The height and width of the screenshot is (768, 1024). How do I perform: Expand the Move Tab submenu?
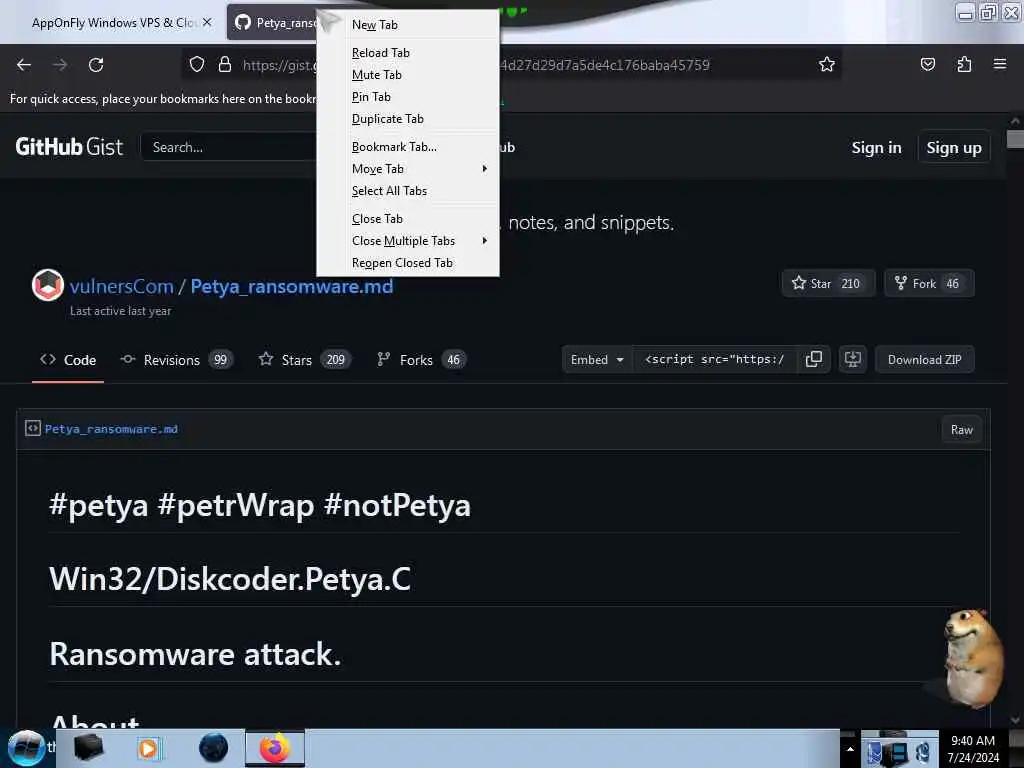coord(408,169)
